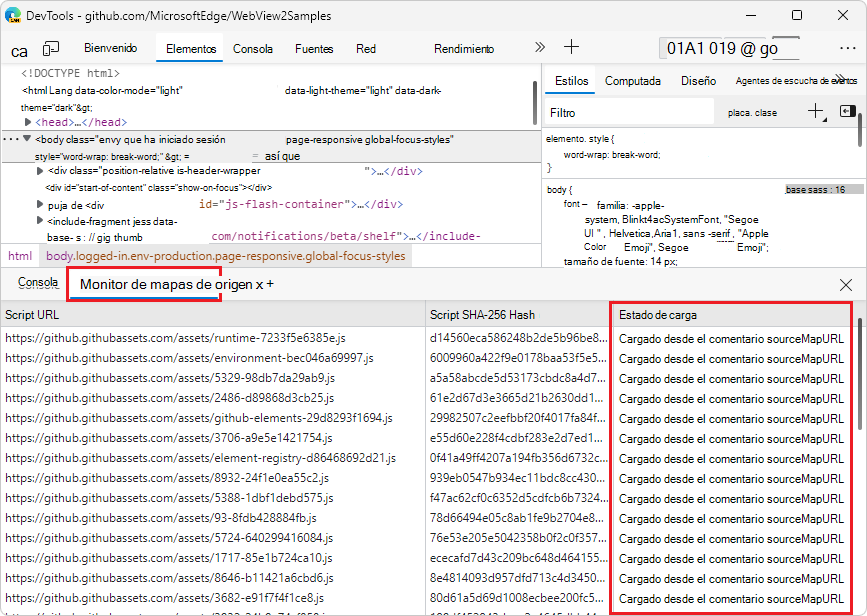Viewport: 867px width, 616px height.
Task: Sort by Script URL column header
Action: [213, 315]
